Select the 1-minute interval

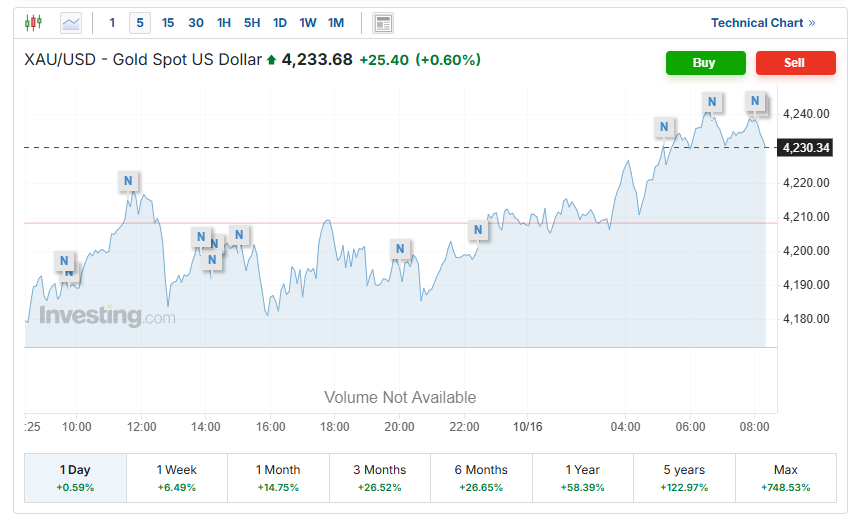pos(112,23)
